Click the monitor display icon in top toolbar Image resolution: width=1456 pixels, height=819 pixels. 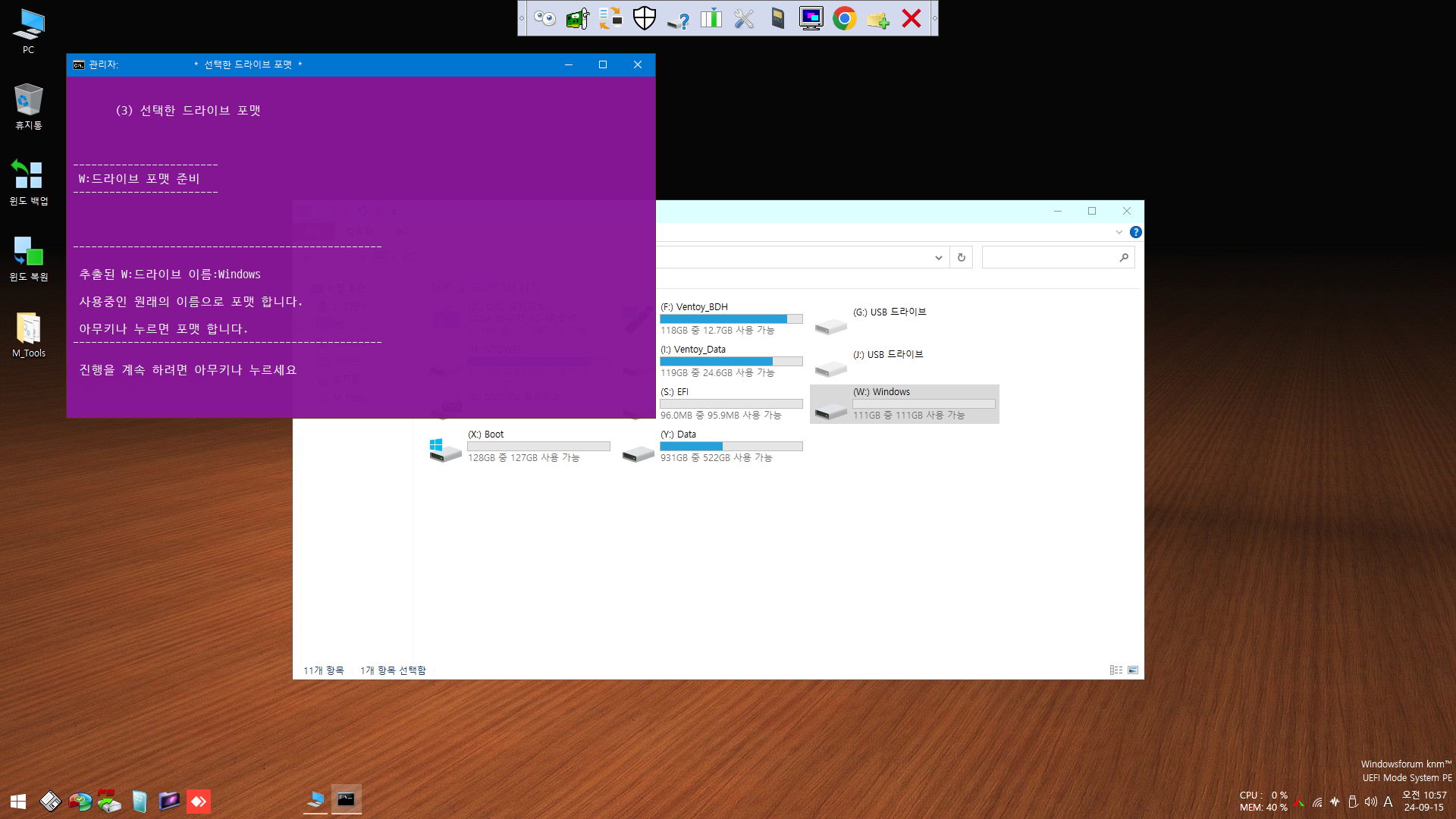pyautogui.click(x=811, y=18)
